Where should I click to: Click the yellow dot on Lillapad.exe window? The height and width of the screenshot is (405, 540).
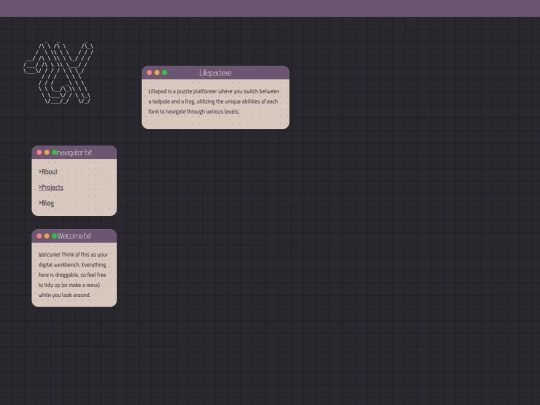[x=157, y=73]
